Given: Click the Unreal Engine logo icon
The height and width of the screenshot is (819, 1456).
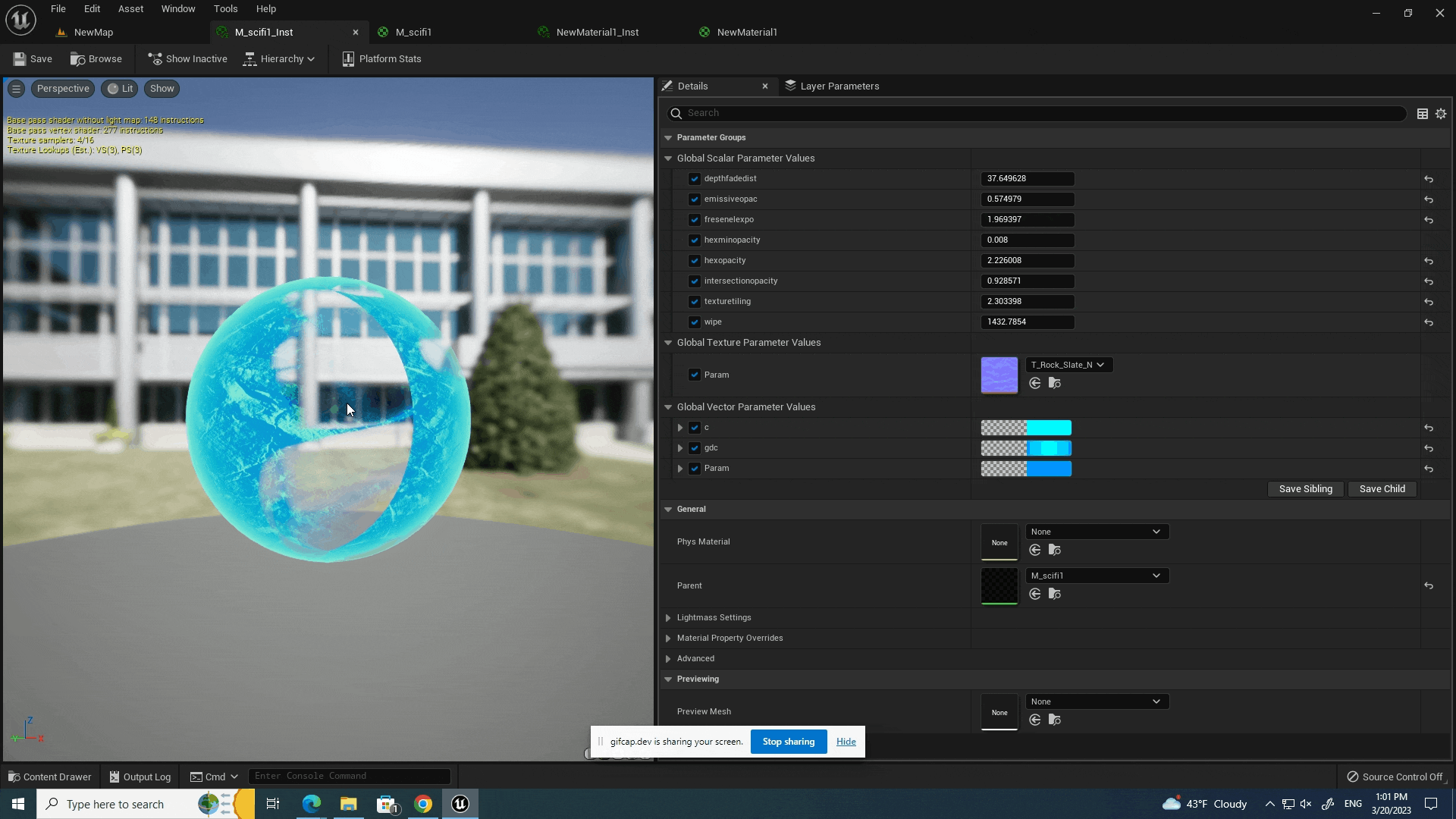Looking at the screenshot, I should point(20,20).
